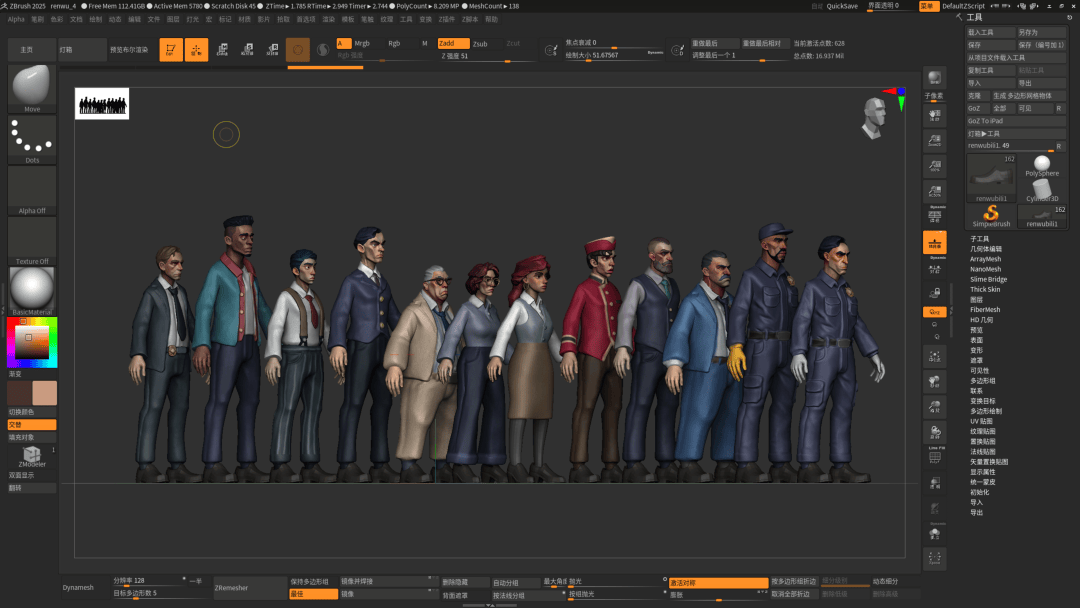The image size is (1080, 608).
Task: Open the Dots stroke type selector
Action: click(x=32, y=140)
